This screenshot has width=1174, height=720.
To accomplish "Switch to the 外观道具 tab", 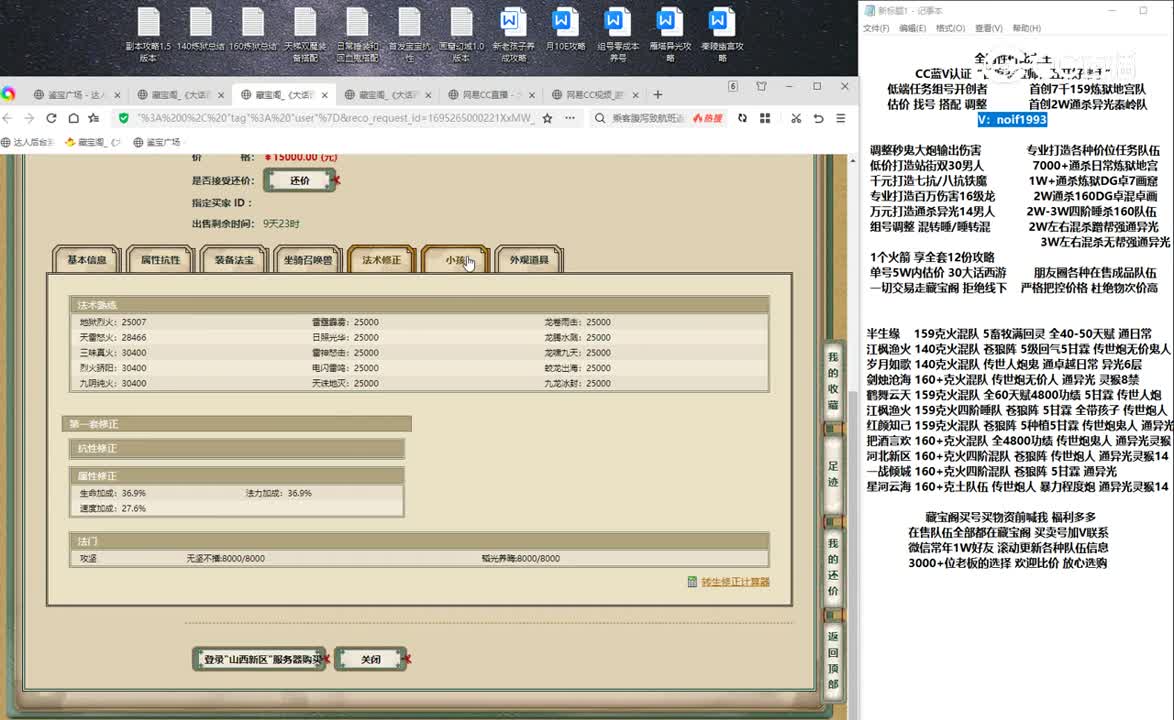I will click(529, 260).
